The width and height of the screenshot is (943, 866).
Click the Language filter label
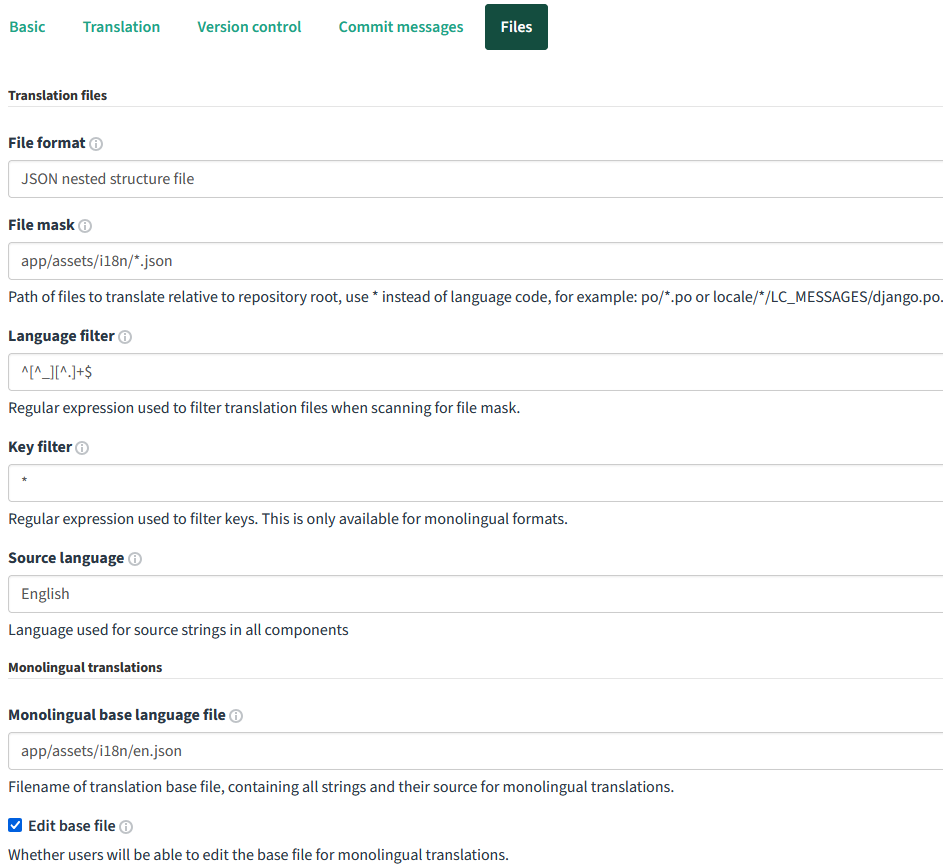(61, 336)
